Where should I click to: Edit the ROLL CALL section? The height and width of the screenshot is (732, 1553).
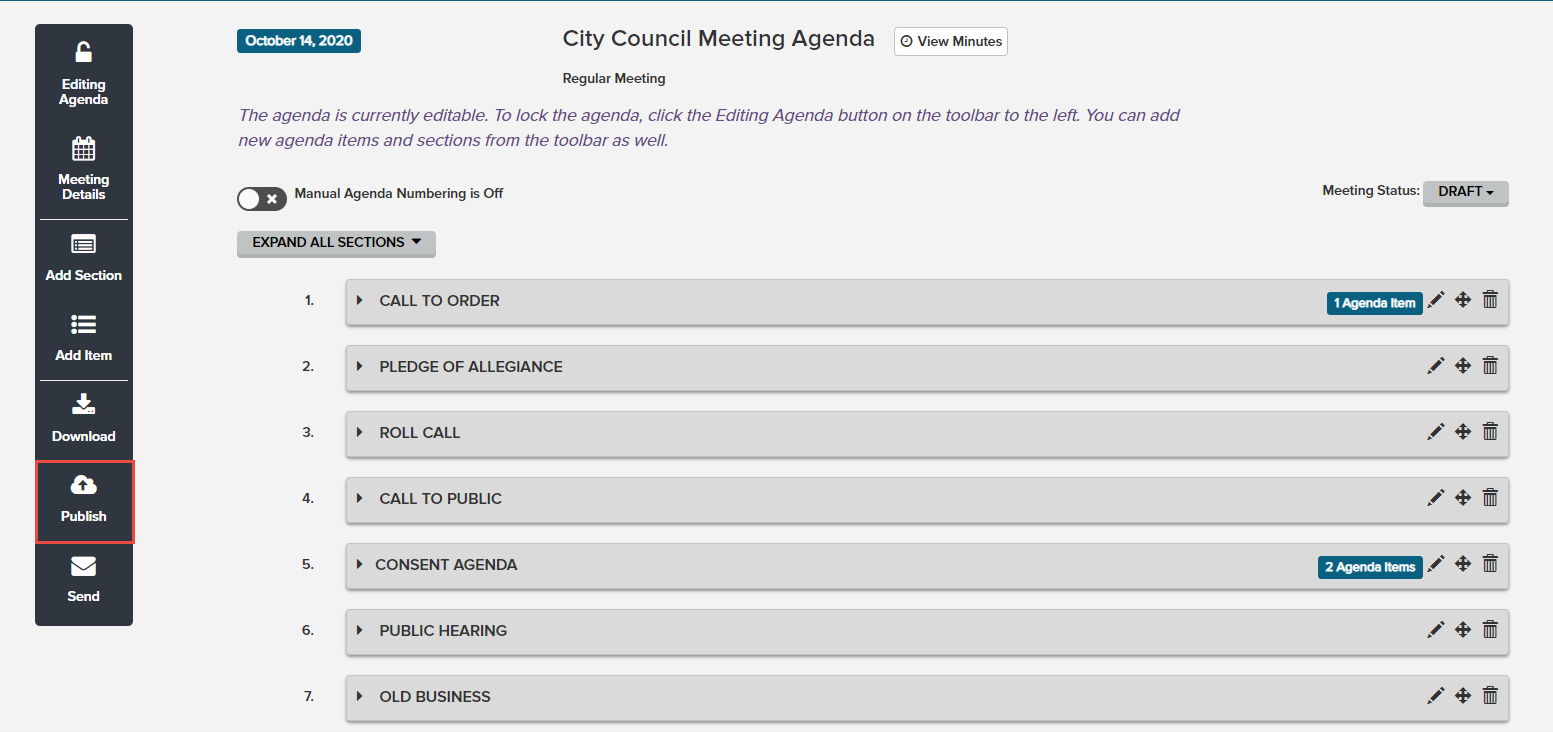click(x=1436, y=432)
